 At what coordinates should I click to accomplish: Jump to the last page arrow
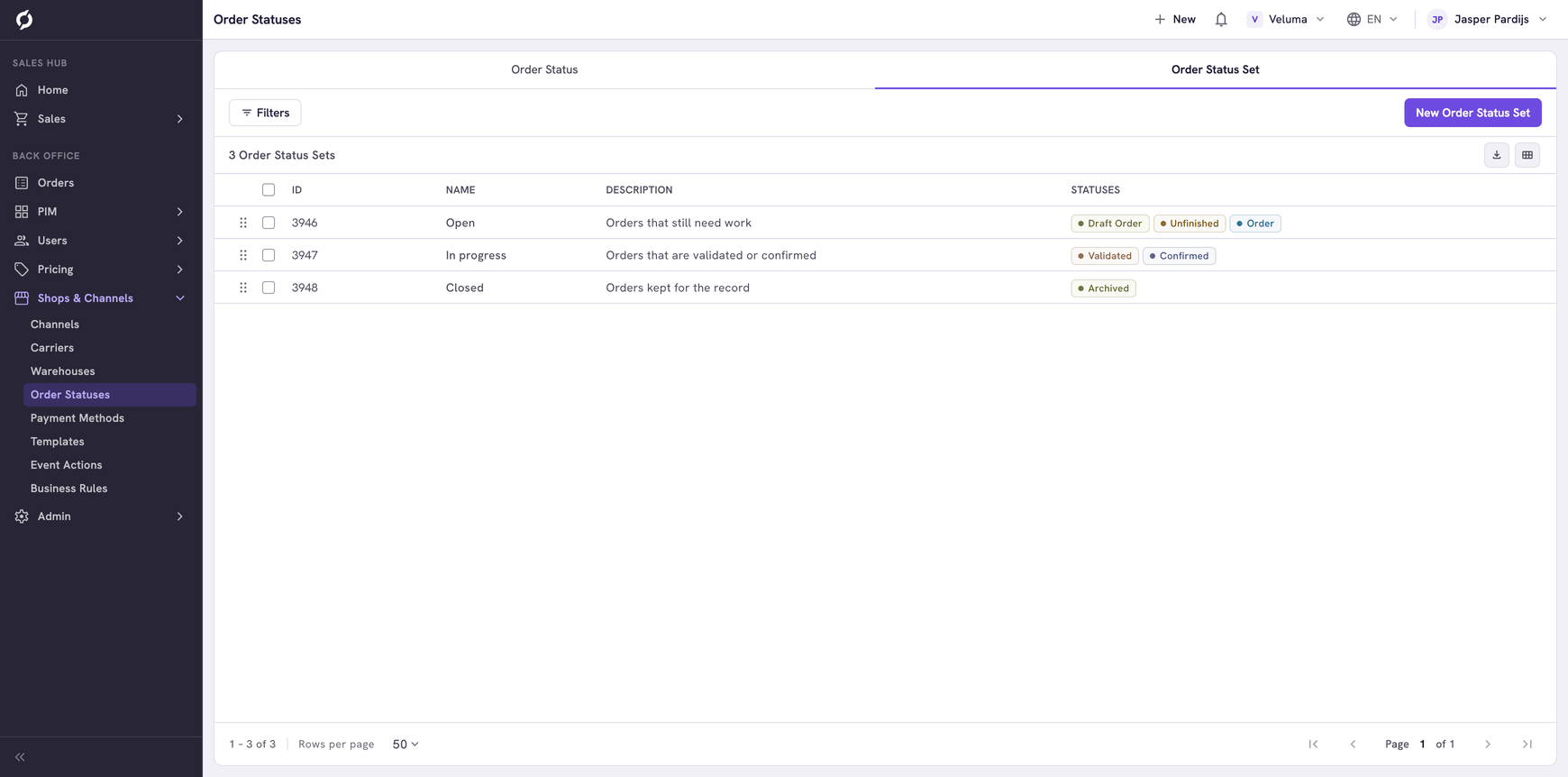point(1527,744)
